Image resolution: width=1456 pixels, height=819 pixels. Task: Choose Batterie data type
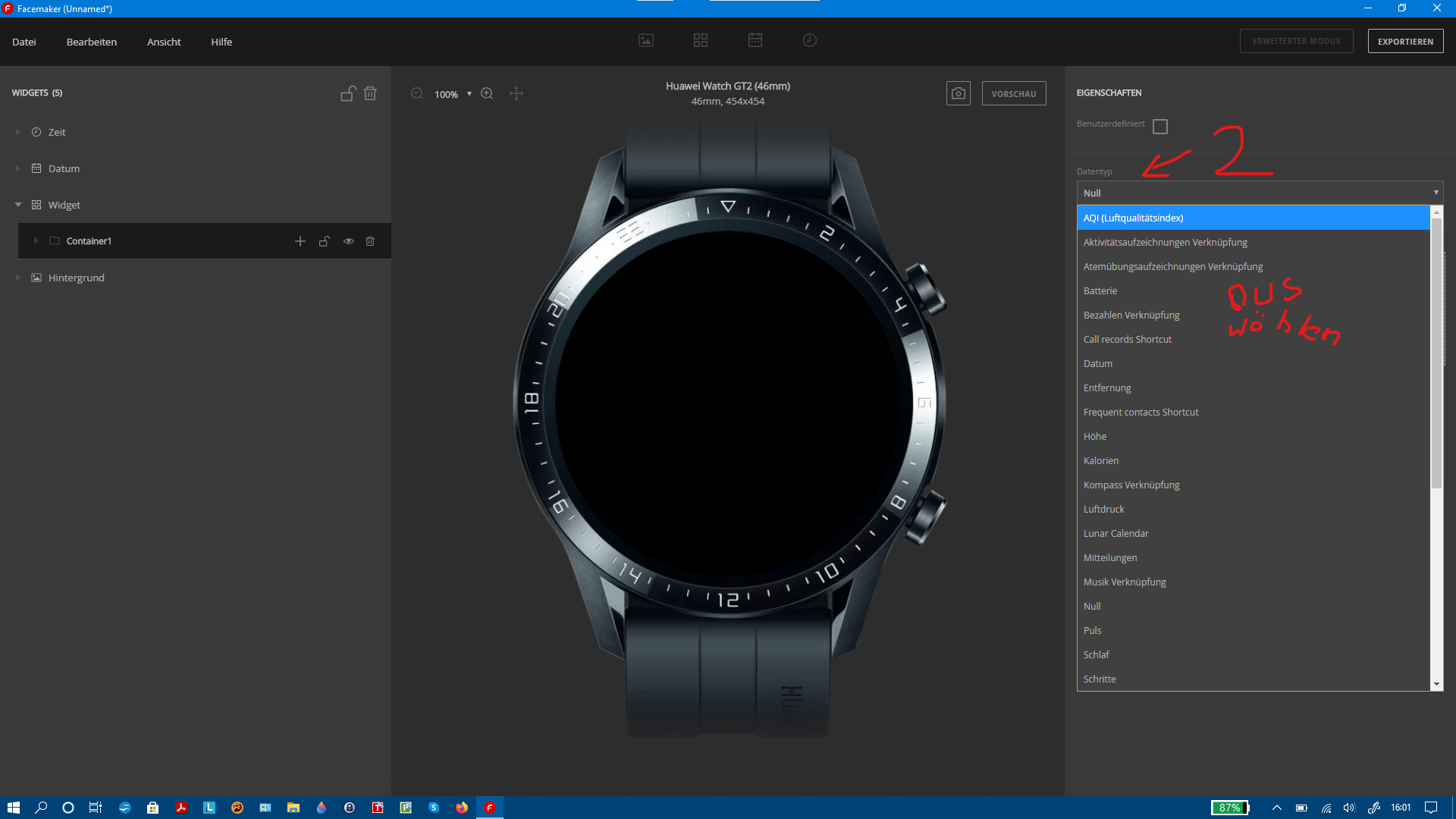click(x=1254, y=290)
